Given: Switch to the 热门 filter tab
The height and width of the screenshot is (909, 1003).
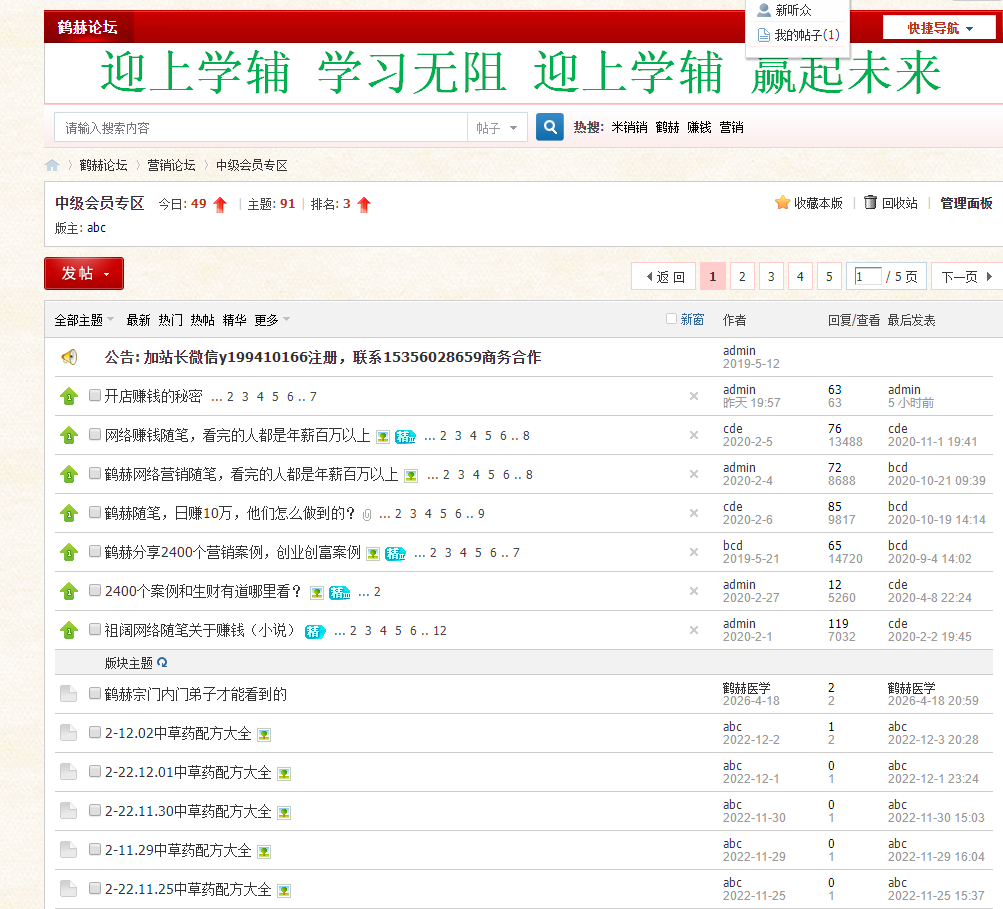Looking at the screenshot, I should tap(170, 320).
